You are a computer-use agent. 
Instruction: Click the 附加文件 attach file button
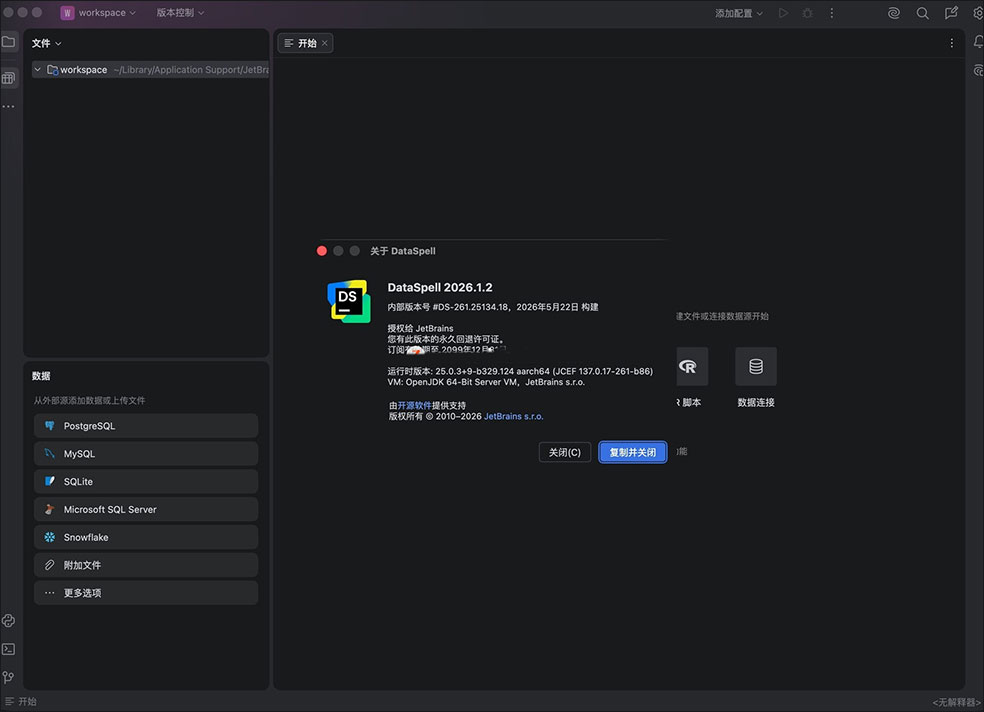point(146,565)
